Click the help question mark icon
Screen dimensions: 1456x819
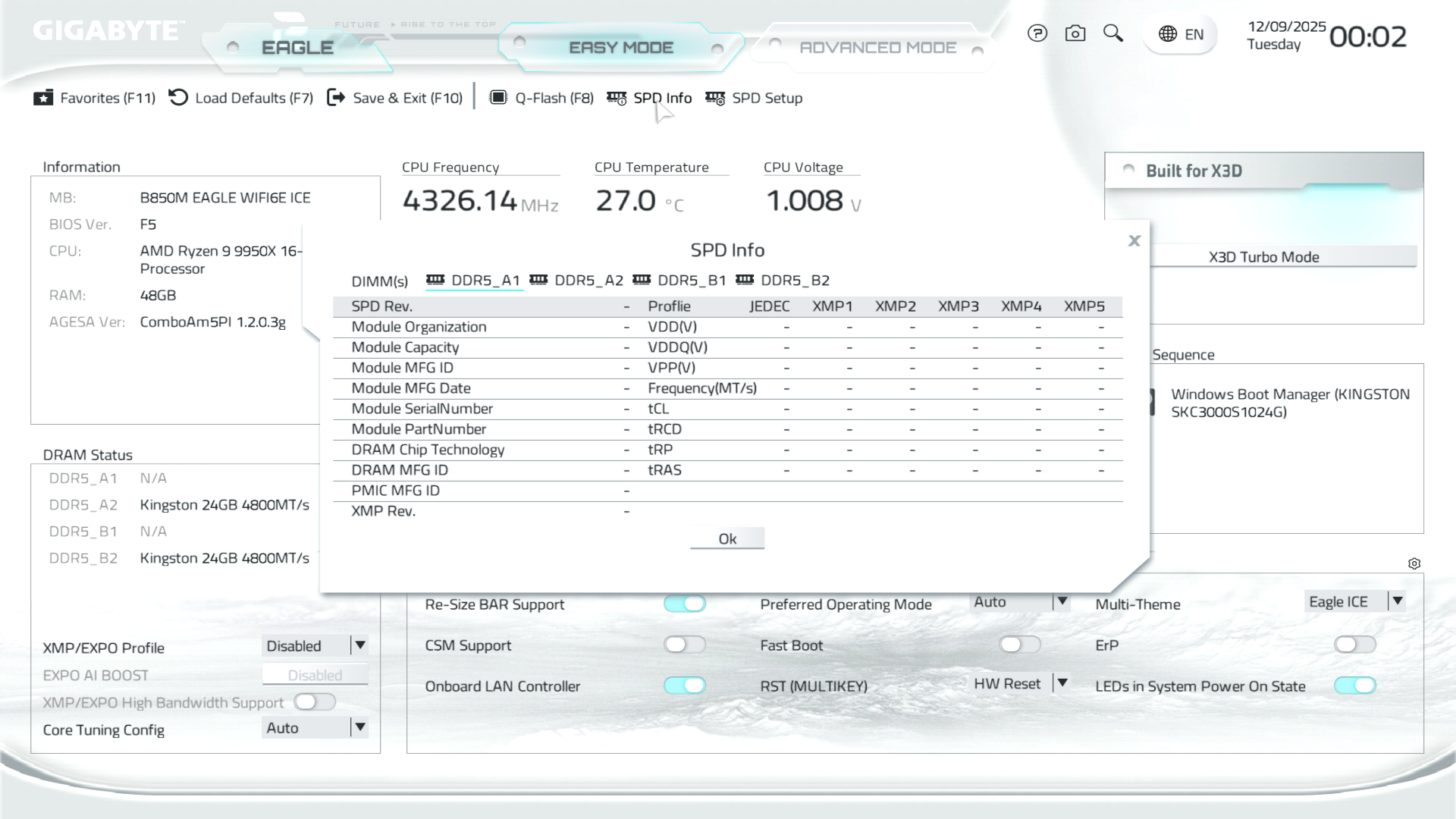tap(1037, 33)
